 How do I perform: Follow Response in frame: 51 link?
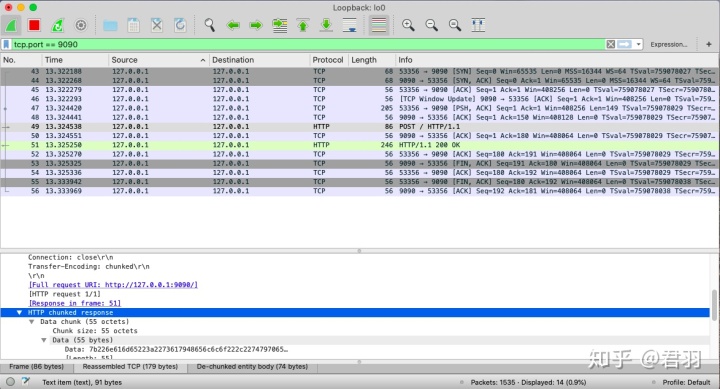74,303
